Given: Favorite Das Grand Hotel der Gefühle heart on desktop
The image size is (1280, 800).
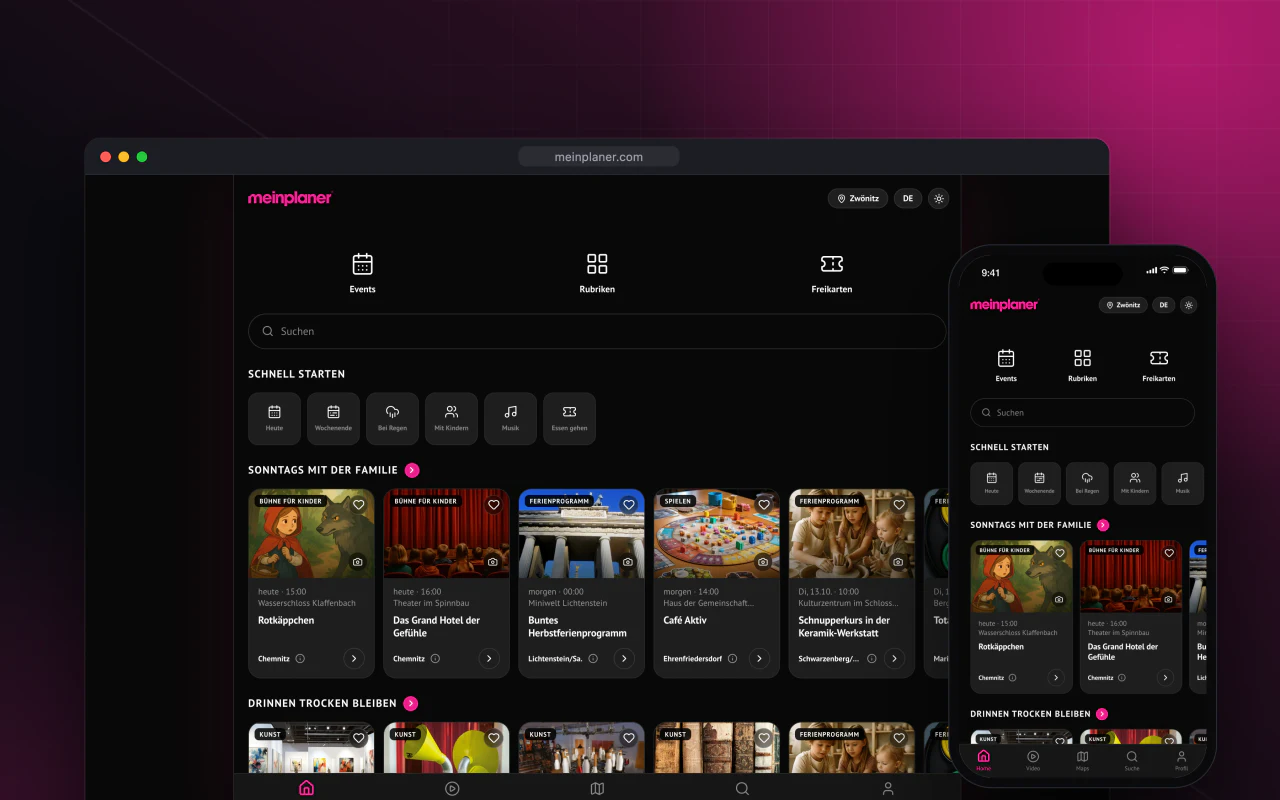Looking at the screenshot, I should 493,505.
